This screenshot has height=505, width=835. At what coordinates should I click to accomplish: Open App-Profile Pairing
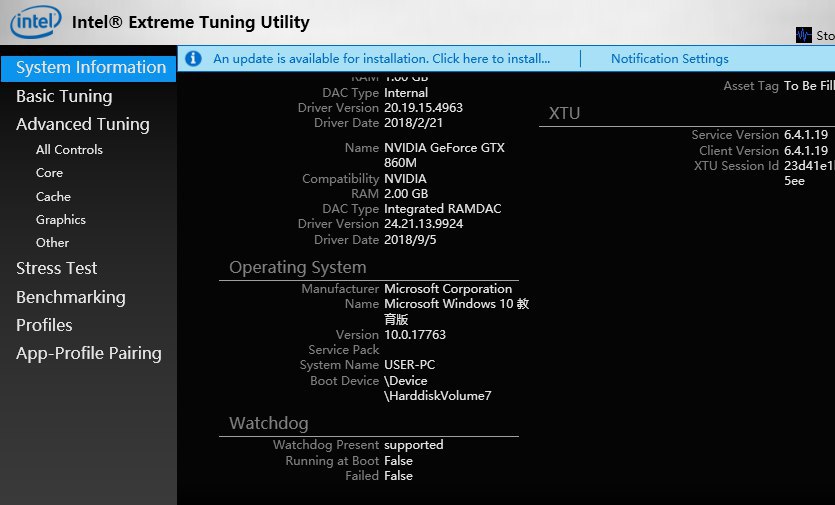coord(88,353)
